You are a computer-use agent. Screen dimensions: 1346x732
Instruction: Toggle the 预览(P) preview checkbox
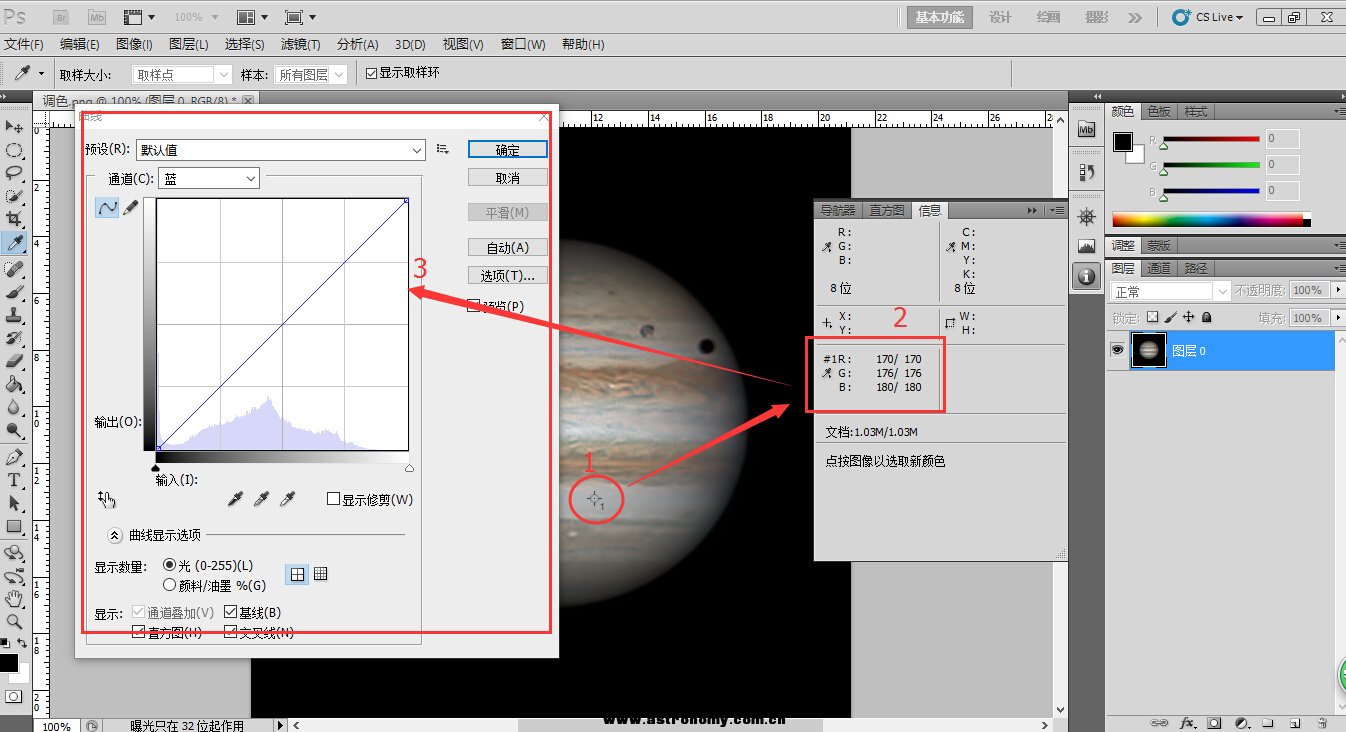475,306
